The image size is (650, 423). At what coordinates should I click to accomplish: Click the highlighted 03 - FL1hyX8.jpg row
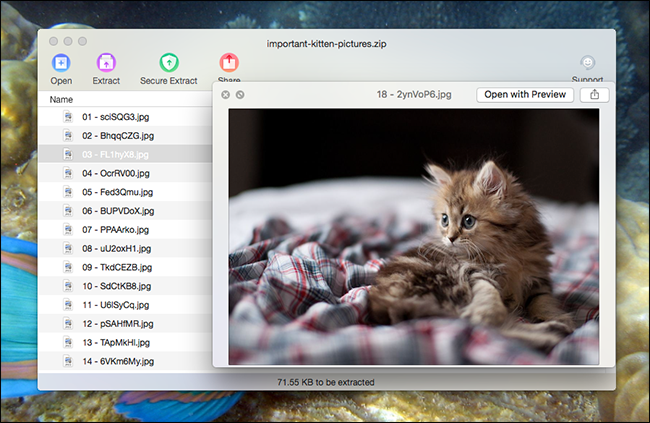125,154
